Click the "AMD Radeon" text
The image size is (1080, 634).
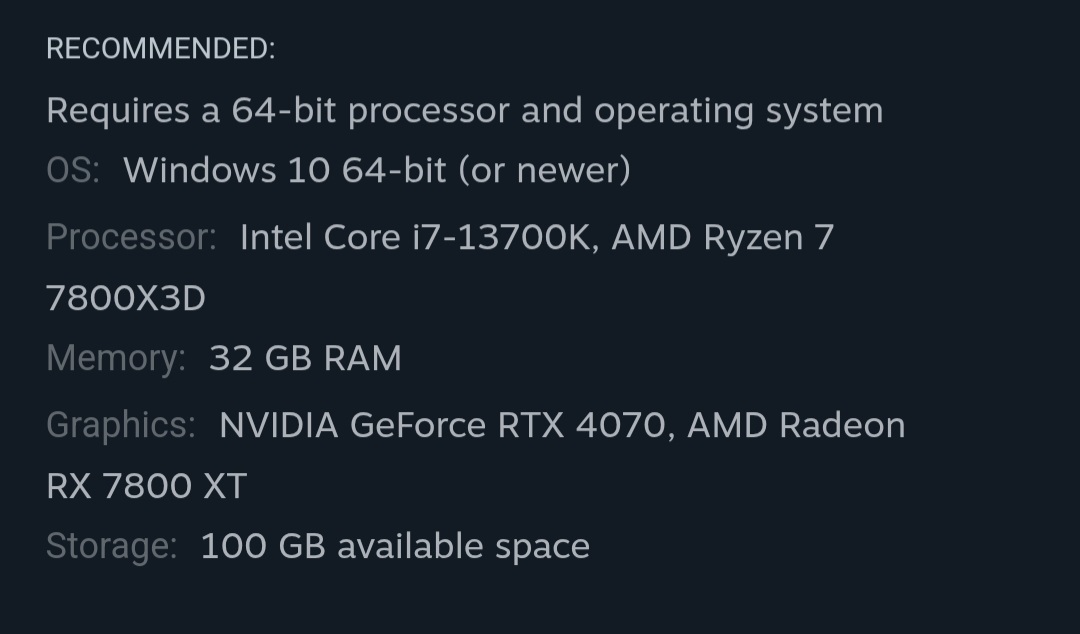pyautogui.click(x=796, y=425)
